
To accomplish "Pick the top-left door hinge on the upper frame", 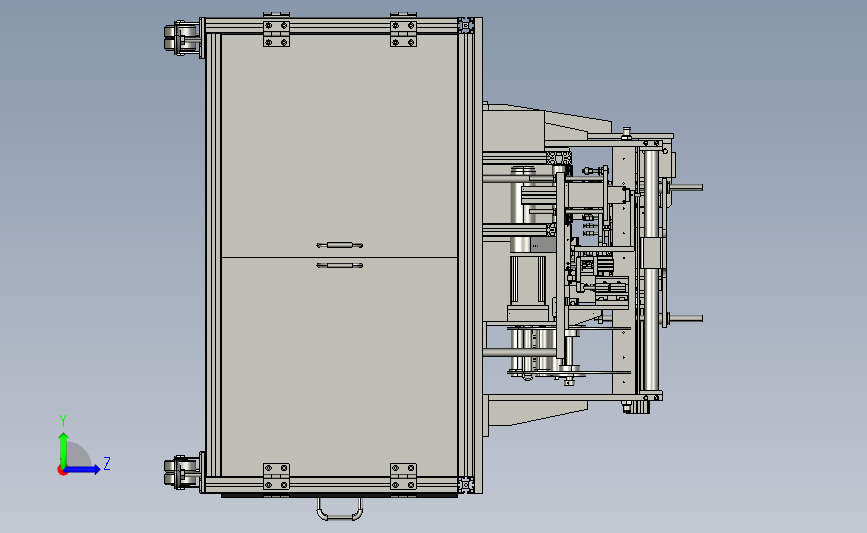I will 276,33.
